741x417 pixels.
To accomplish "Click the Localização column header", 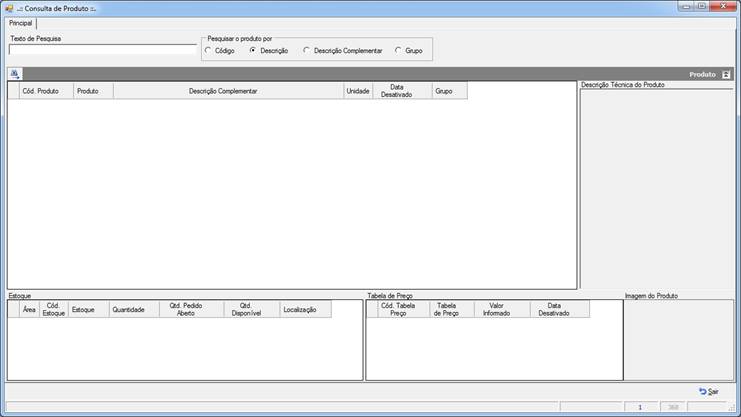I will tap(305, 310).
